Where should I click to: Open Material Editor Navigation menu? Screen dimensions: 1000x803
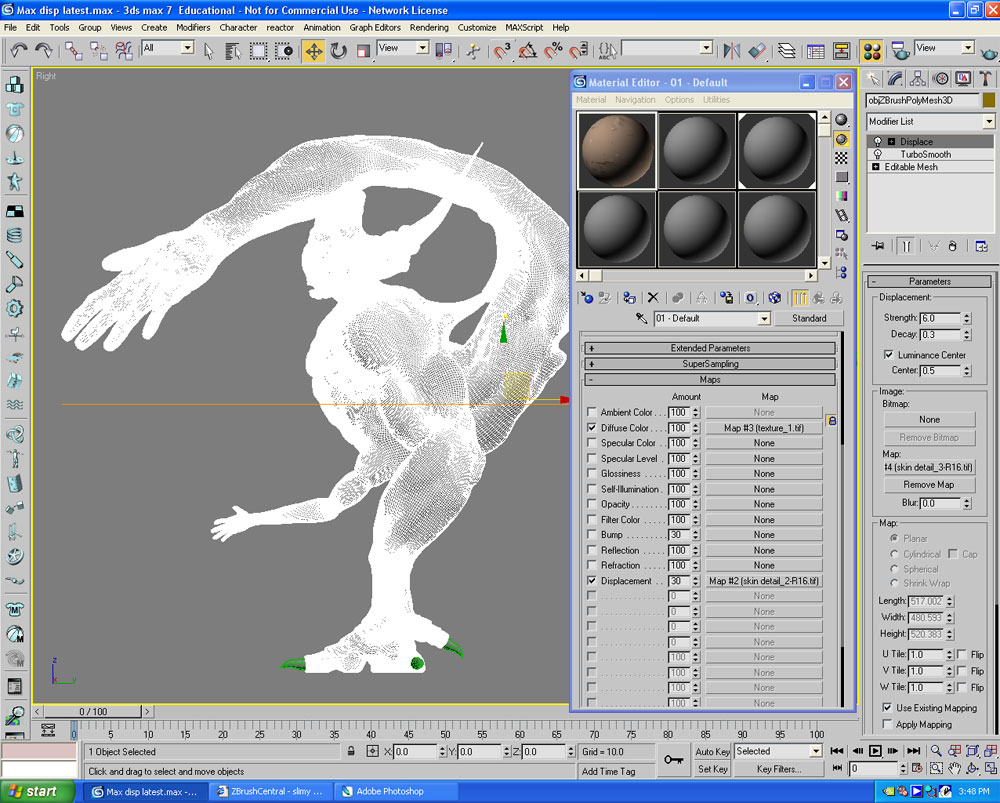click(635, 99)
